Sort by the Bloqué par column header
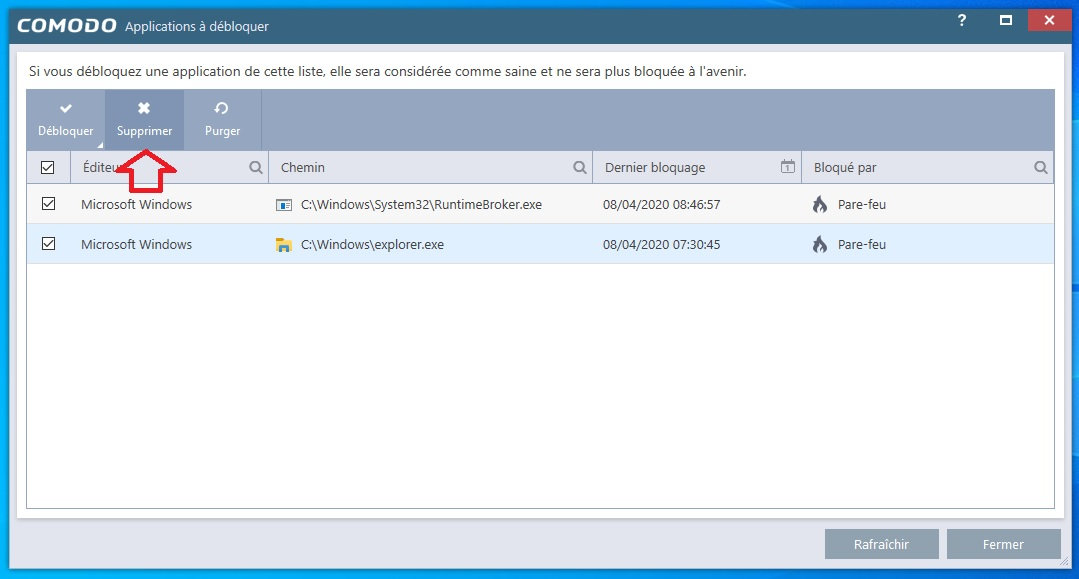The height and width of the screenshot is (579, 1079). [845, 167]
